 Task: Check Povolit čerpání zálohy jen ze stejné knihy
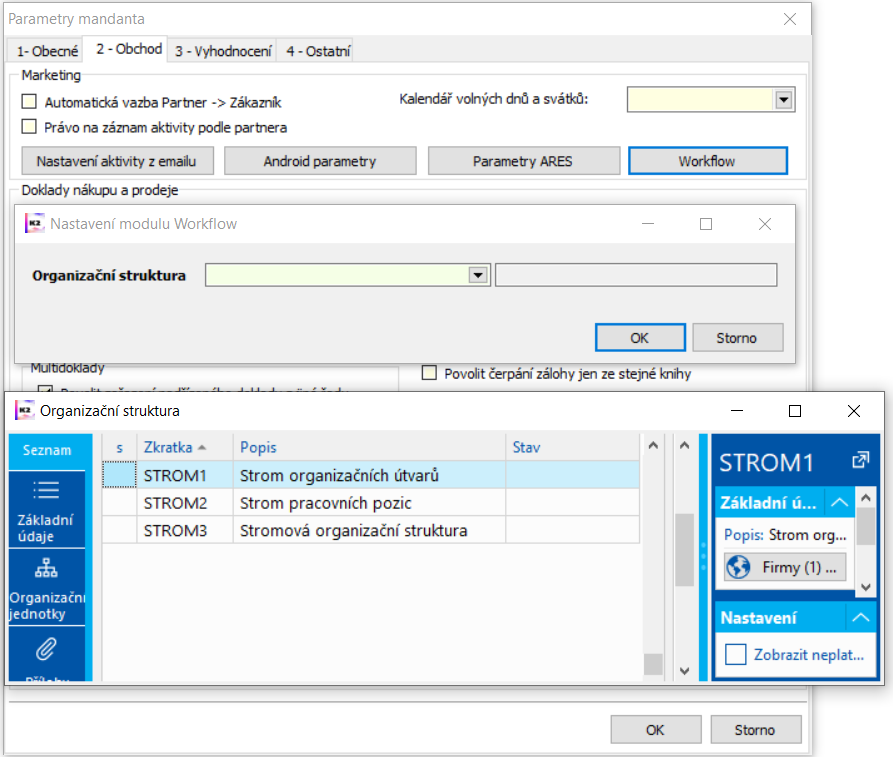[x=429, y=373]
